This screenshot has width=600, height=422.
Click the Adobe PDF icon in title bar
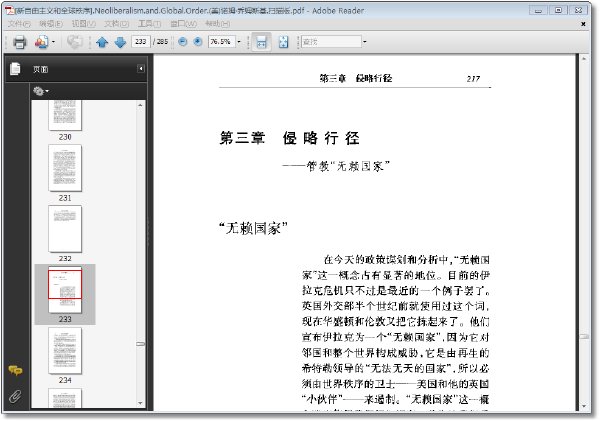9,11
